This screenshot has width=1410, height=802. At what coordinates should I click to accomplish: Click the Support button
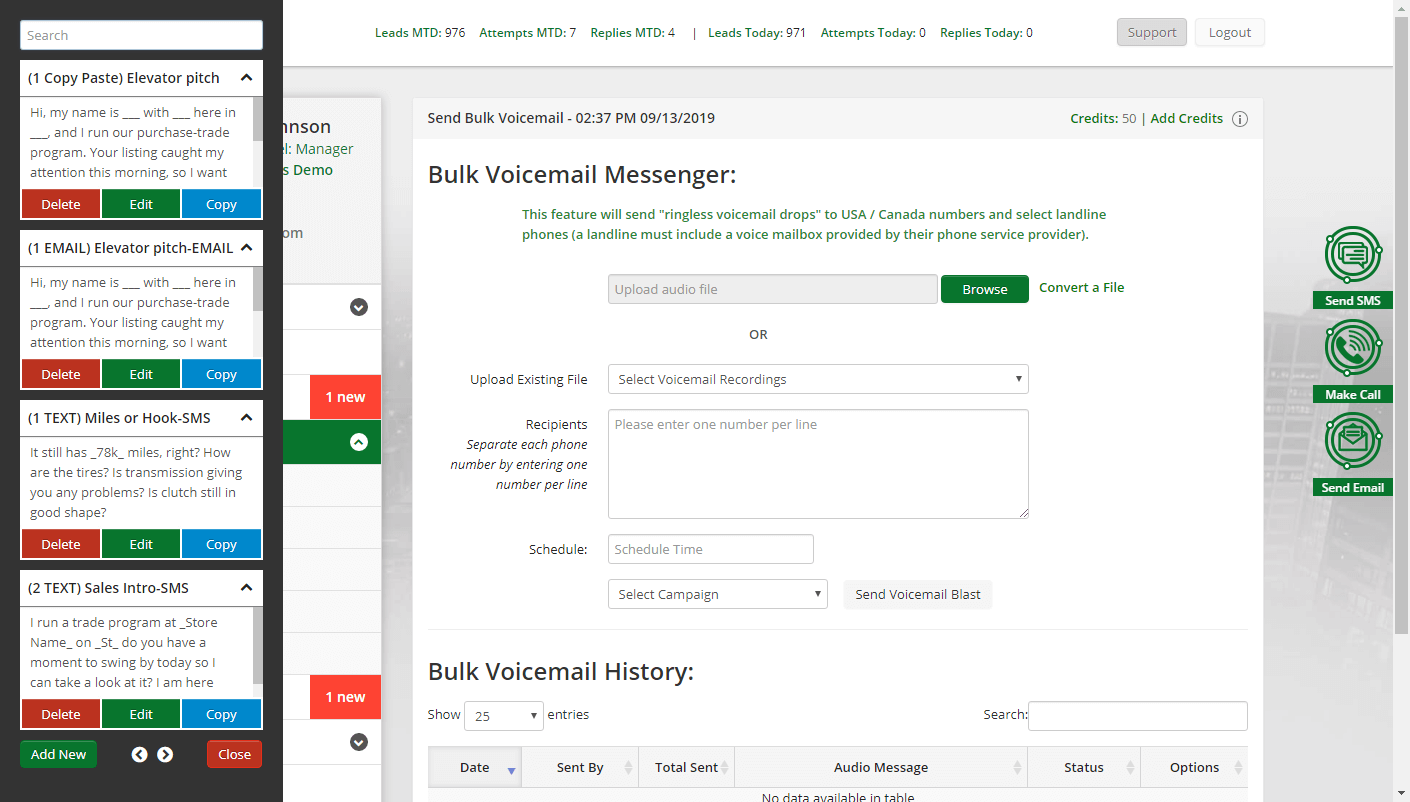pyautogui.click(x=1152, y=32)
